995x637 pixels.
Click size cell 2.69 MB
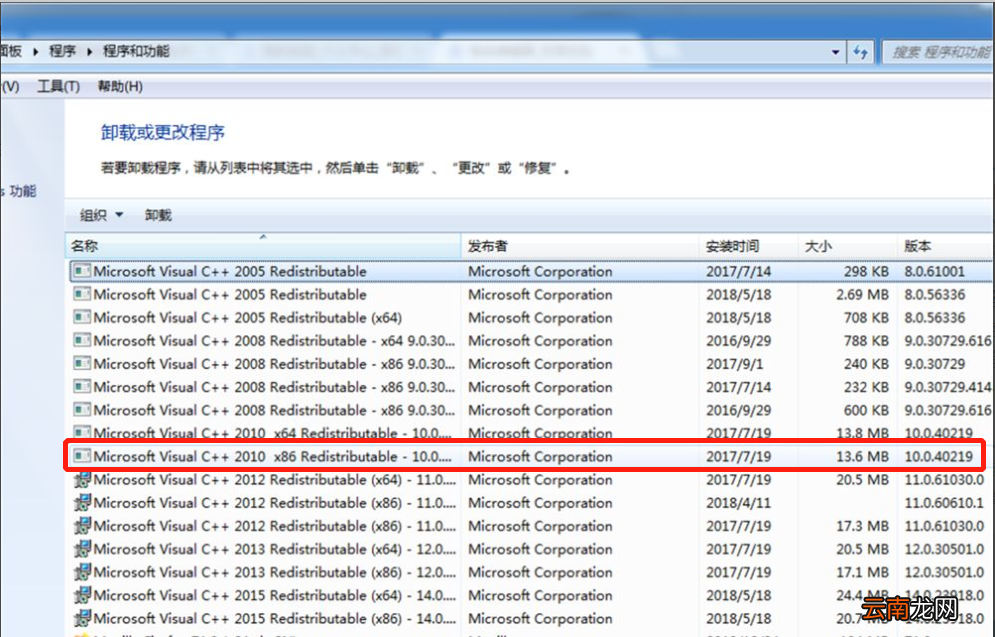coord(862,294)
